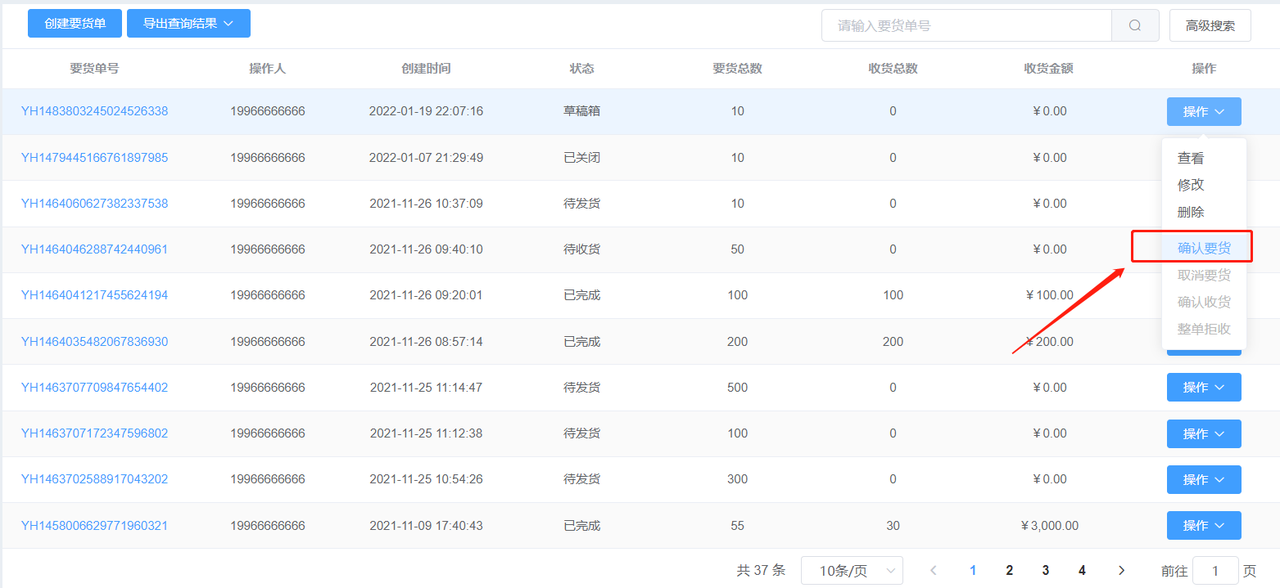Click the ¥3,000.00 amount cell
The height and width of the screenshot is (588, 1280).
click(x=1050, y=525)
